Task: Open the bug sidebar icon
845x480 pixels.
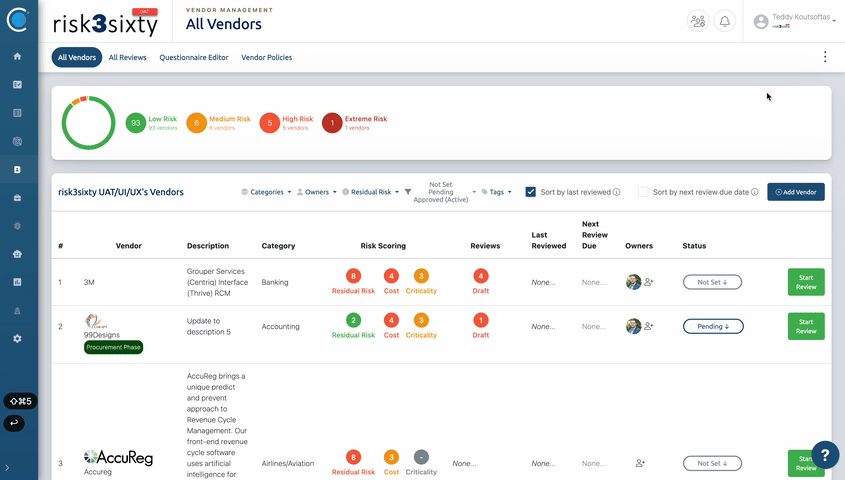Action: [17, 226]
